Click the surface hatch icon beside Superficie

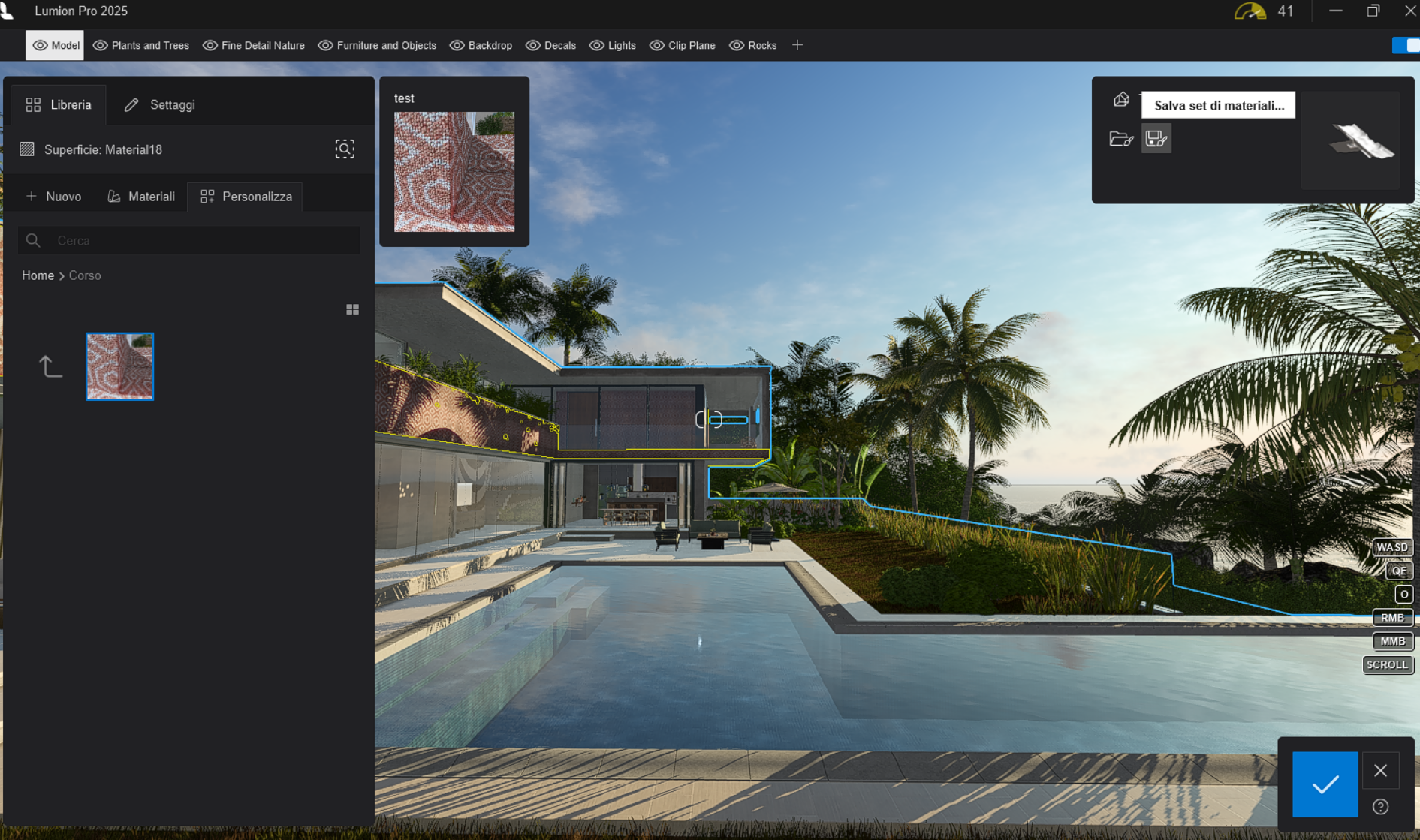click(x=27, y=149)
